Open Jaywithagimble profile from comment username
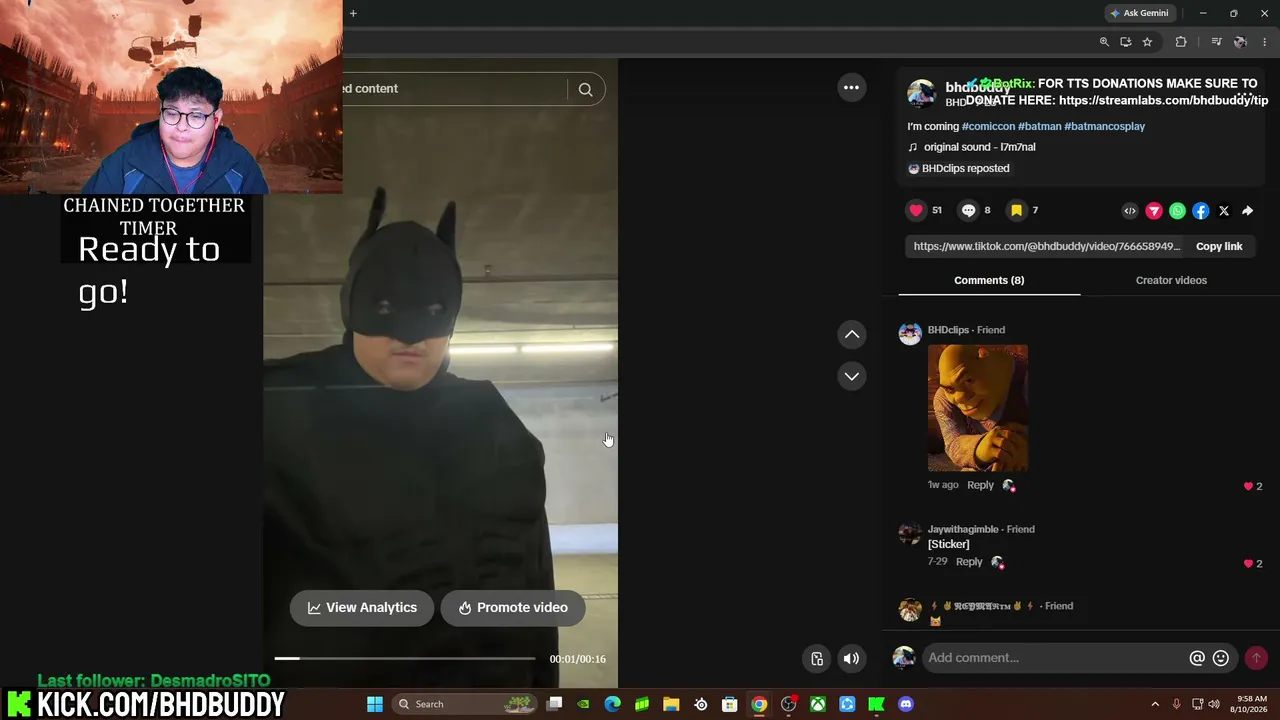1280x720 pixels. pos(963,529)
